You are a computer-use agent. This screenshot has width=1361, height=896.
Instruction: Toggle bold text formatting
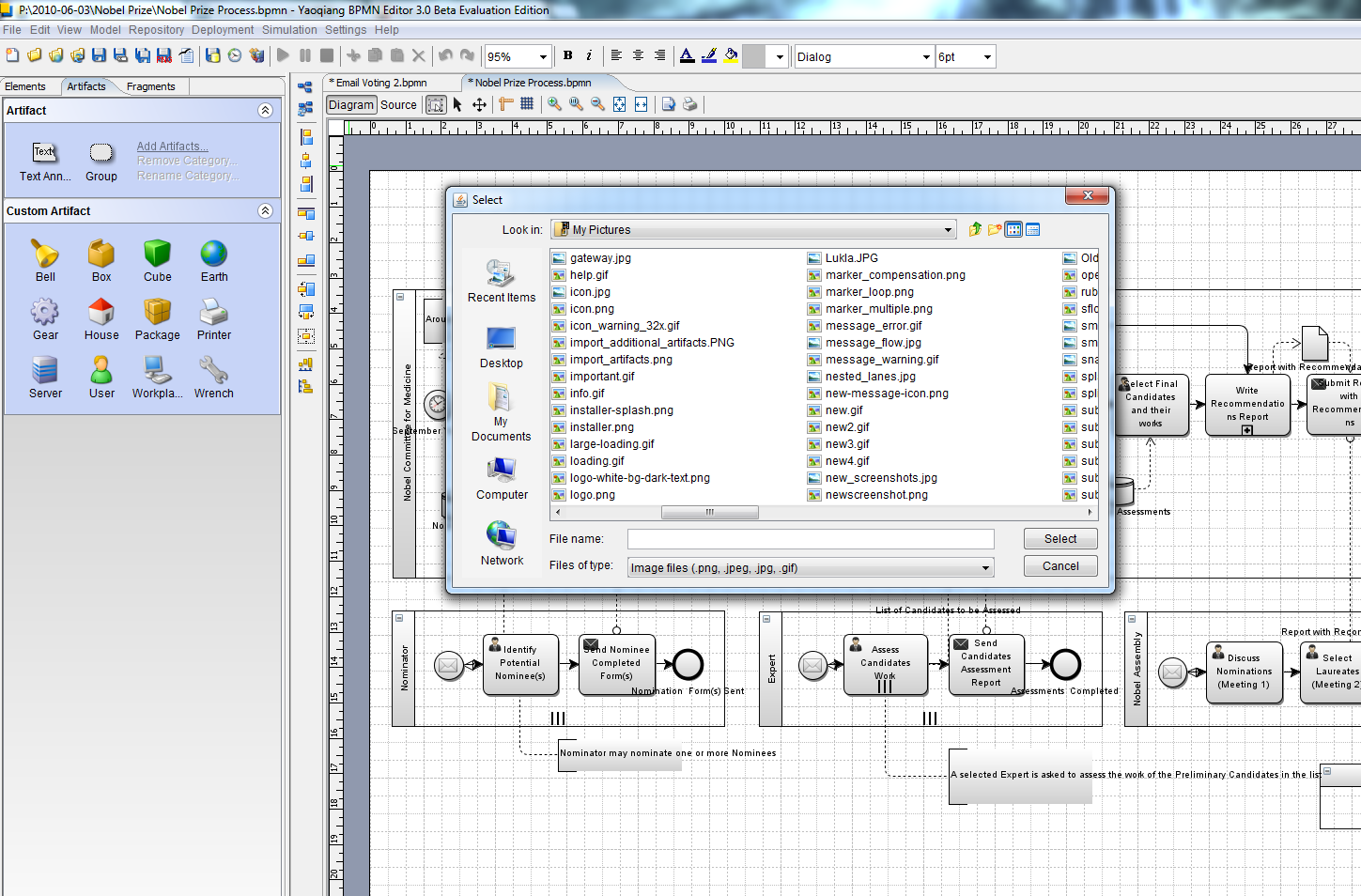click(567, 56)
